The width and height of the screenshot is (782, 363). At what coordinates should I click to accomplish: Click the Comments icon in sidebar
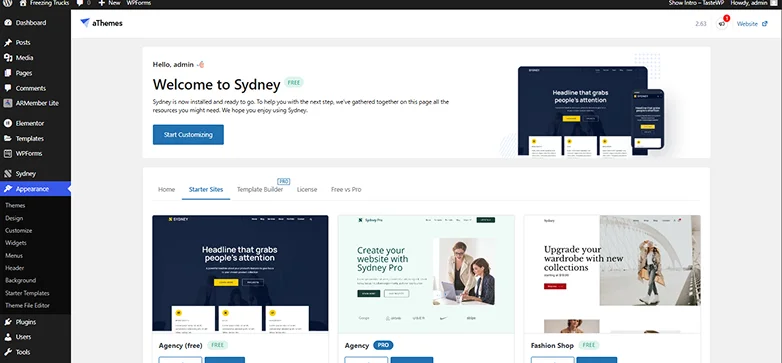tap(8, 88)
